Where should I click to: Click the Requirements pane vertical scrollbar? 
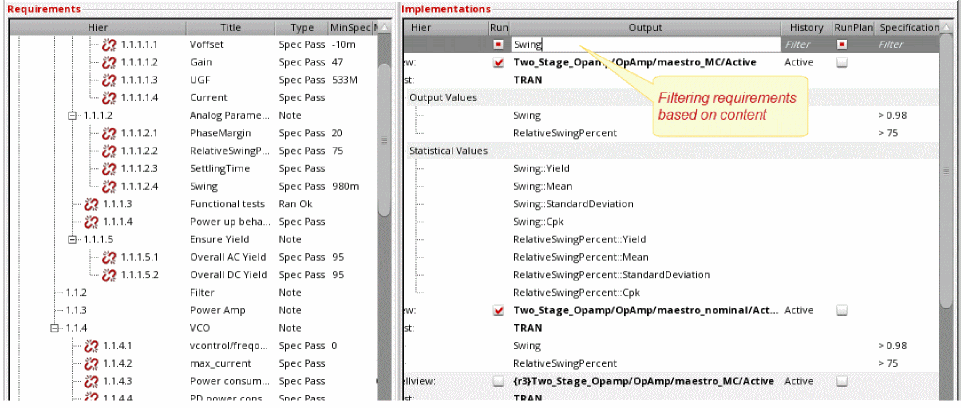(x=384, y=140)
